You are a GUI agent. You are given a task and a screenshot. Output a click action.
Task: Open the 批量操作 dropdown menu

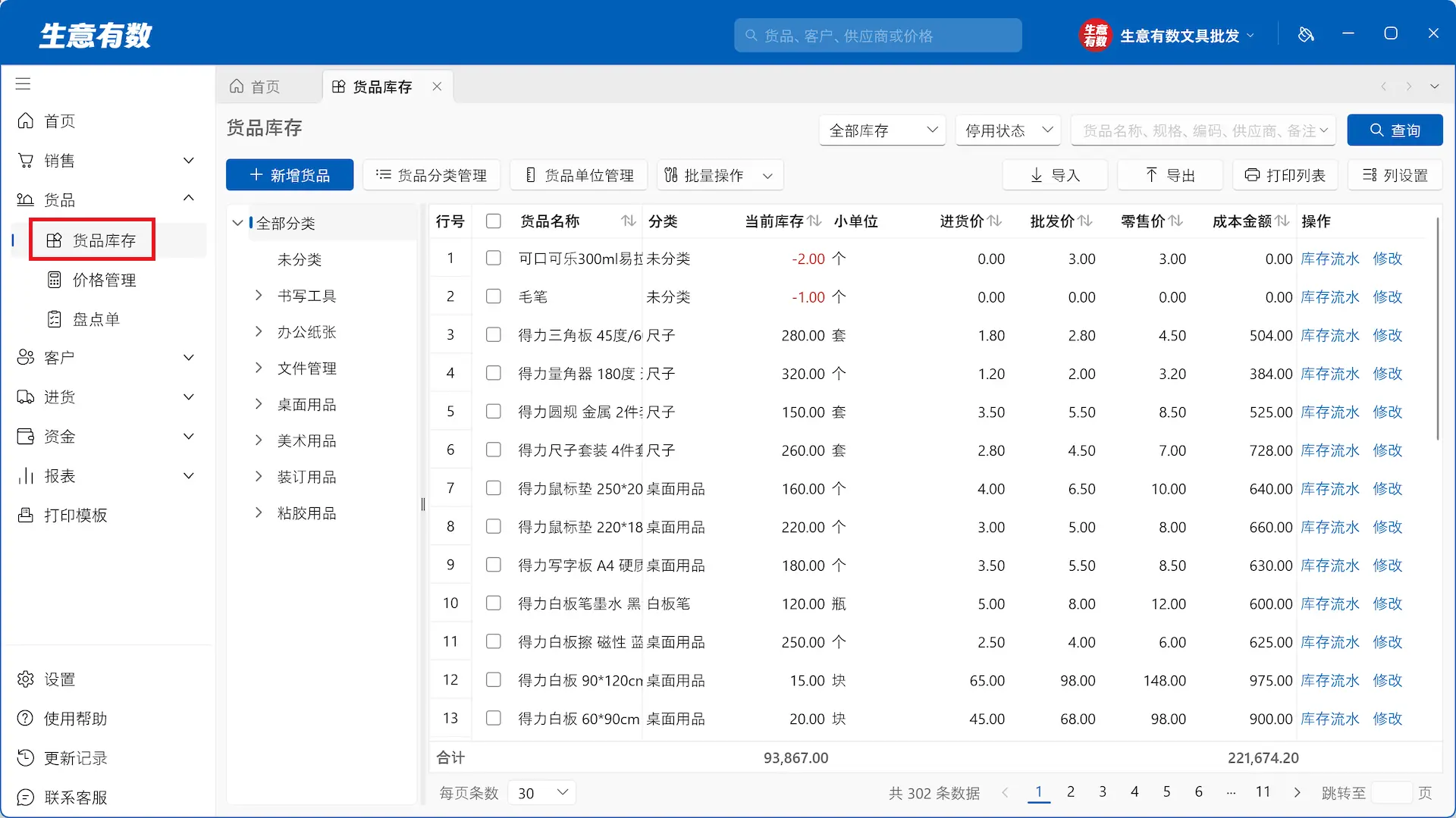pos(720,176)
